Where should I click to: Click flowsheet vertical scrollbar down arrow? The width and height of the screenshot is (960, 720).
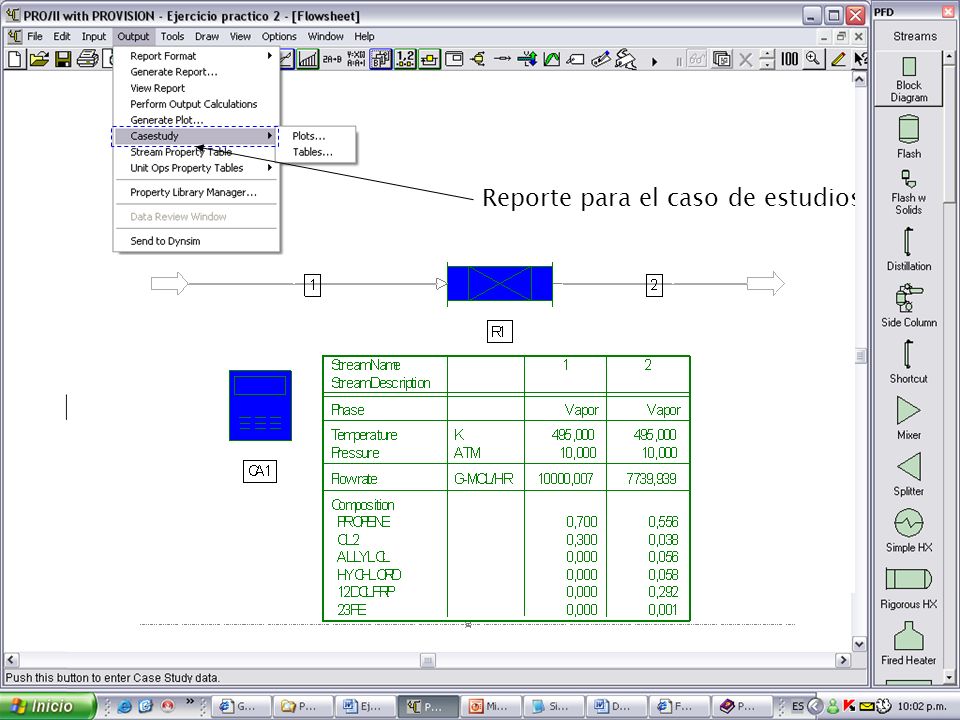pos(859,644)
